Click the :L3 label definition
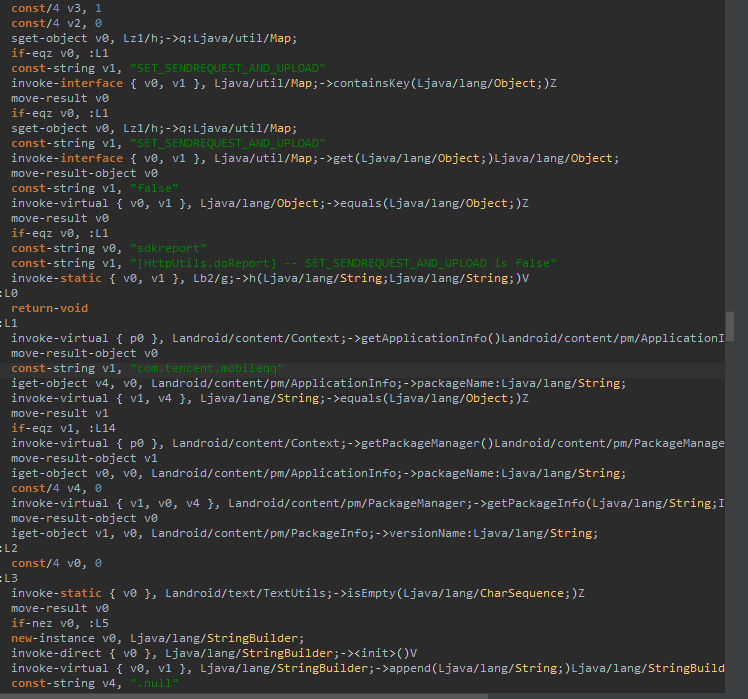 pos(10,578)
